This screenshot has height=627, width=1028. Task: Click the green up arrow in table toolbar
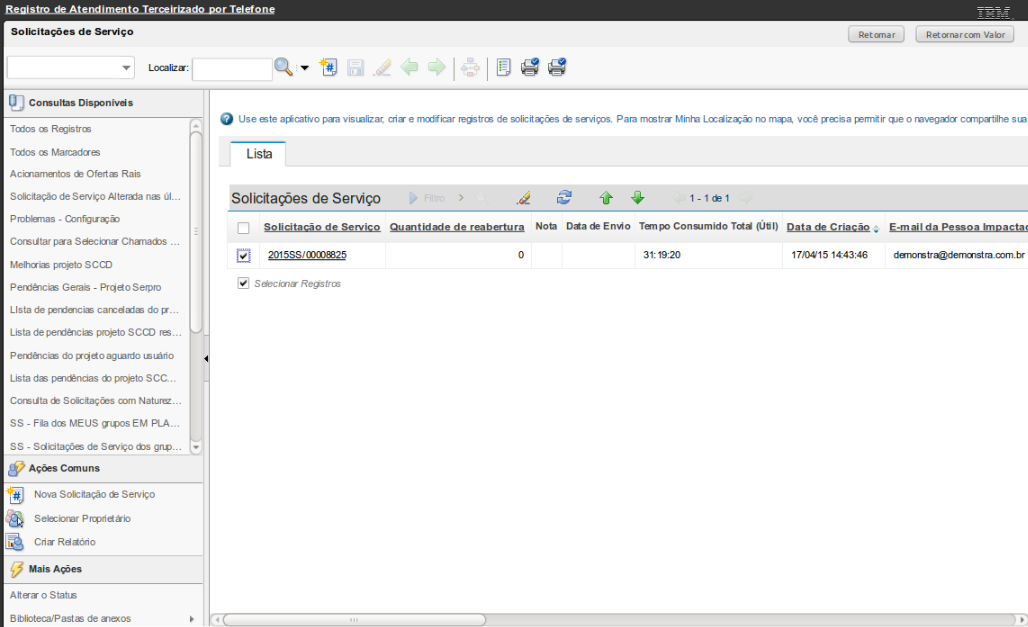tap(605, 198)
